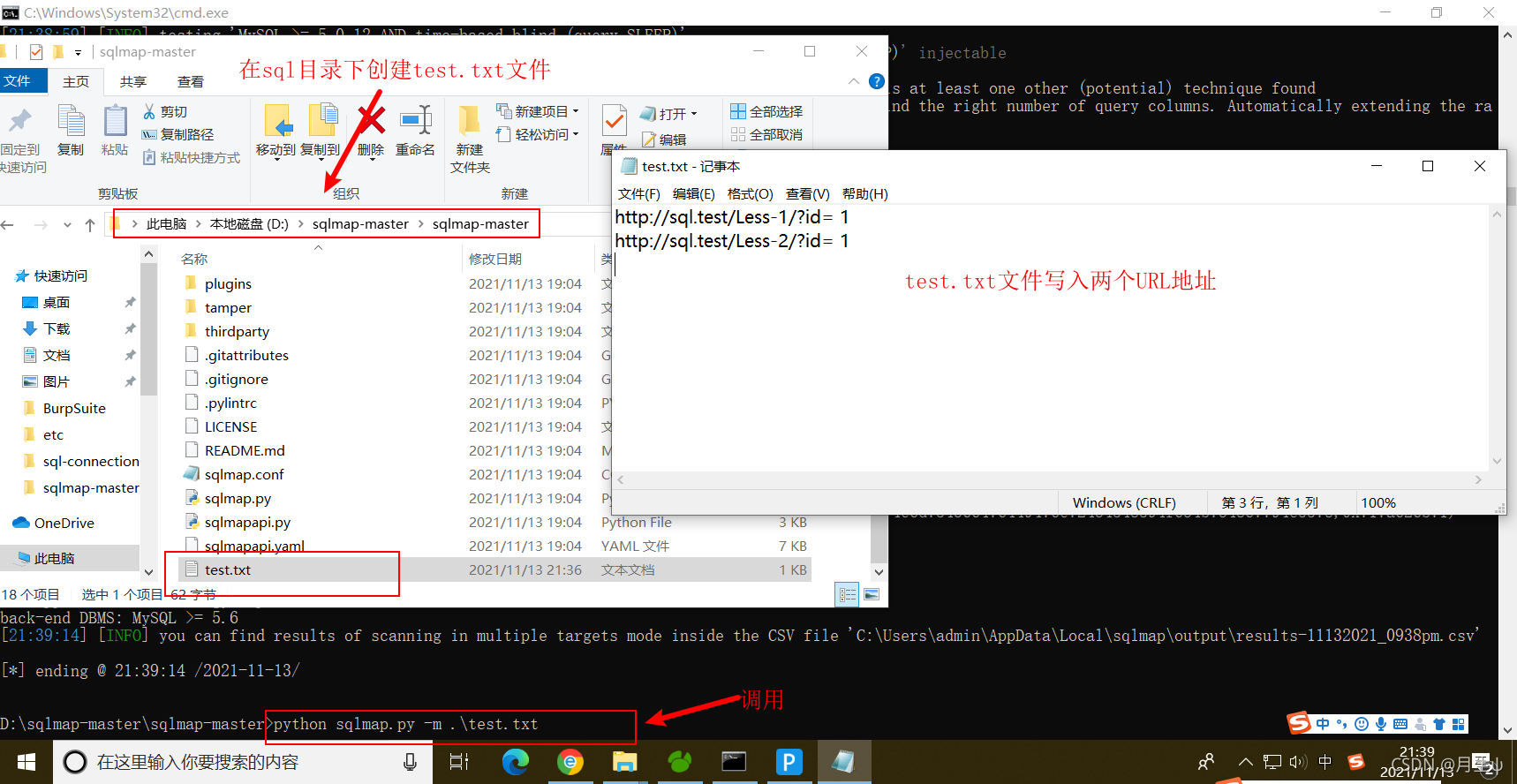This screenshot has width=1517, height=784.
Task: Click the New folder (新建文件夹) icon
Action: tap(470, 121)
